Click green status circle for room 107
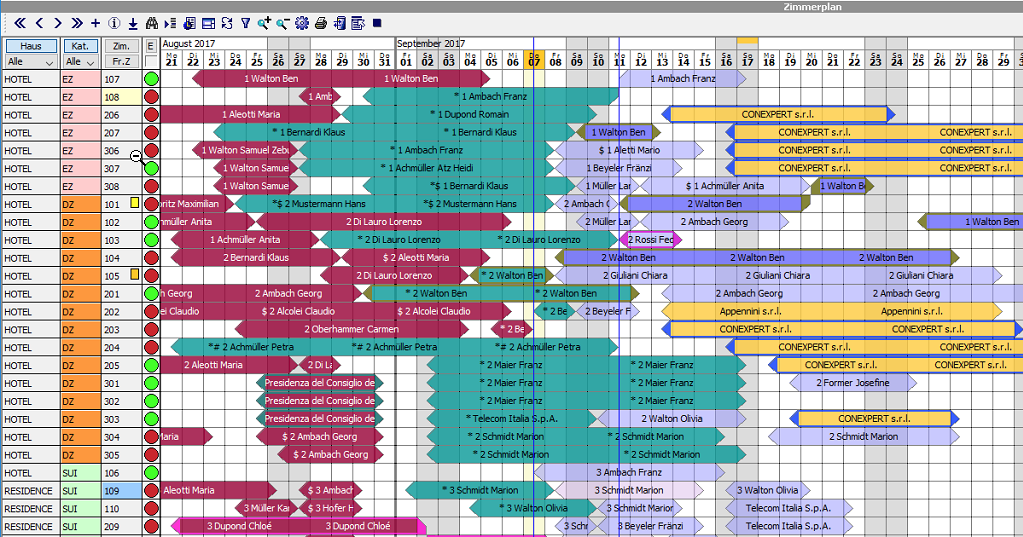1023x537 pixels. [151, 79]
